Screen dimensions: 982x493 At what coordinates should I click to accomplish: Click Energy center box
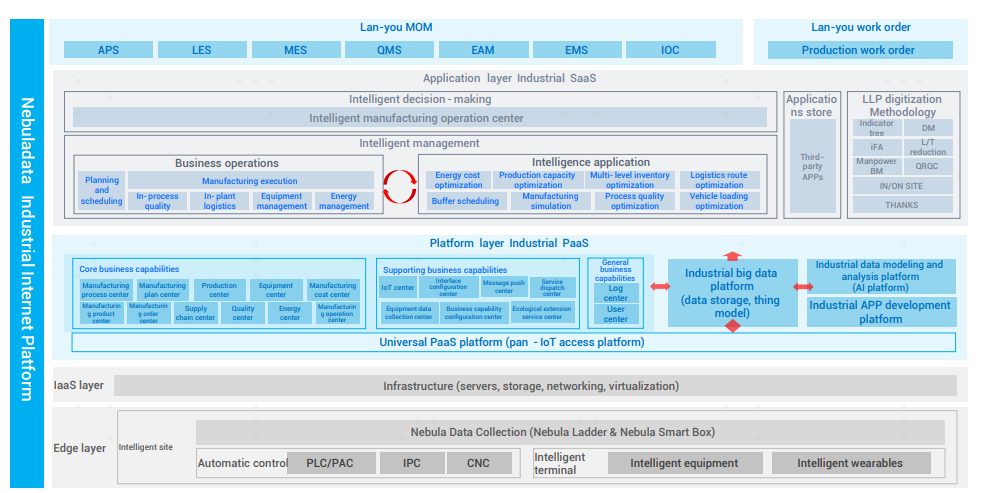click(x=290, y=313)
